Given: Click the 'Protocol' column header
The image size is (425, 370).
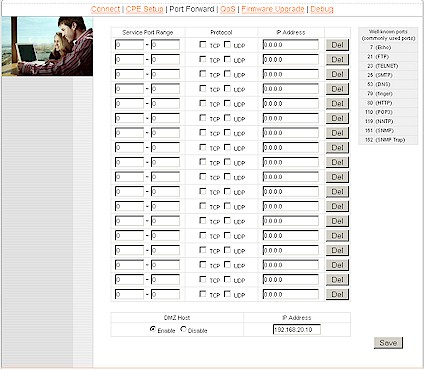Looking at the screenshot, I should click(221, 32).
